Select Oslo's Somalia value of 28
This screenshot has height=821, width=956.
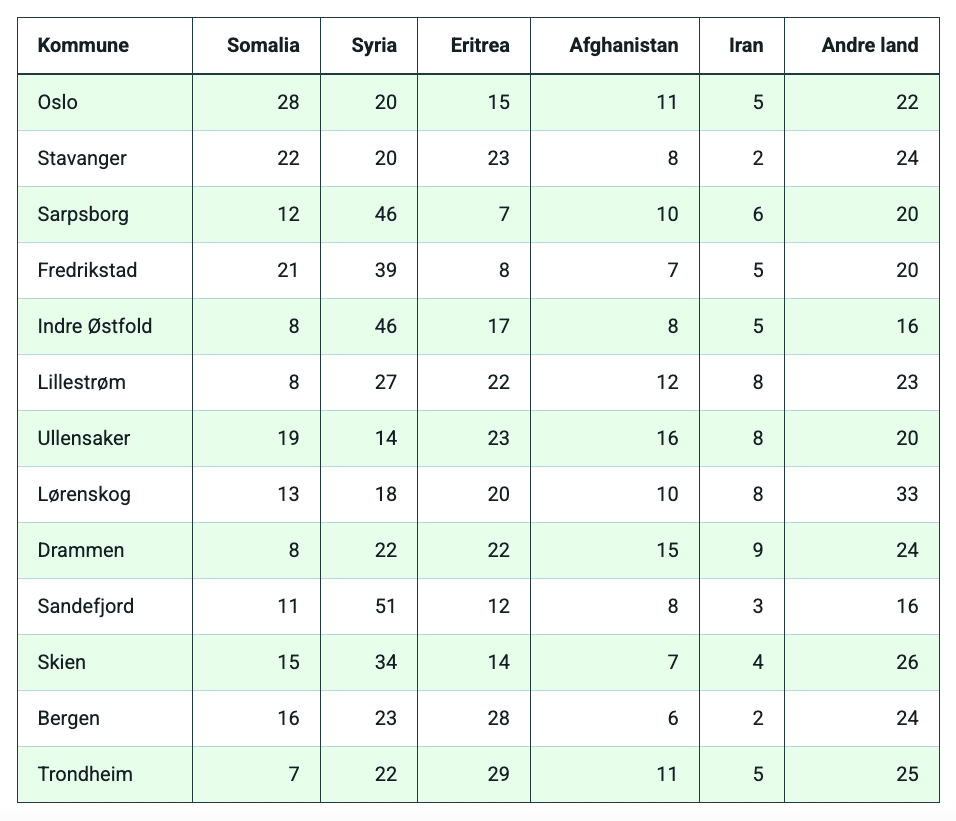click(288, 102)
